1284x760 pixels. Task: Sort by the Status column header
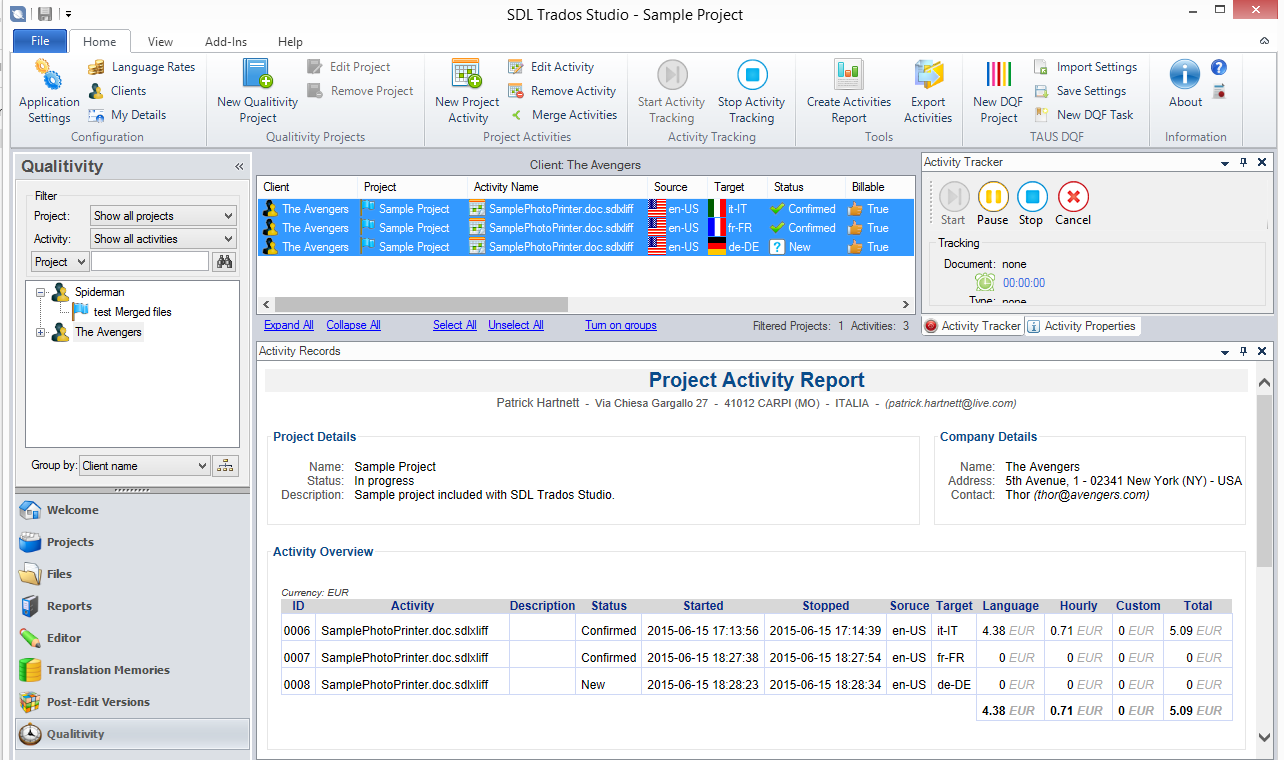806,187
